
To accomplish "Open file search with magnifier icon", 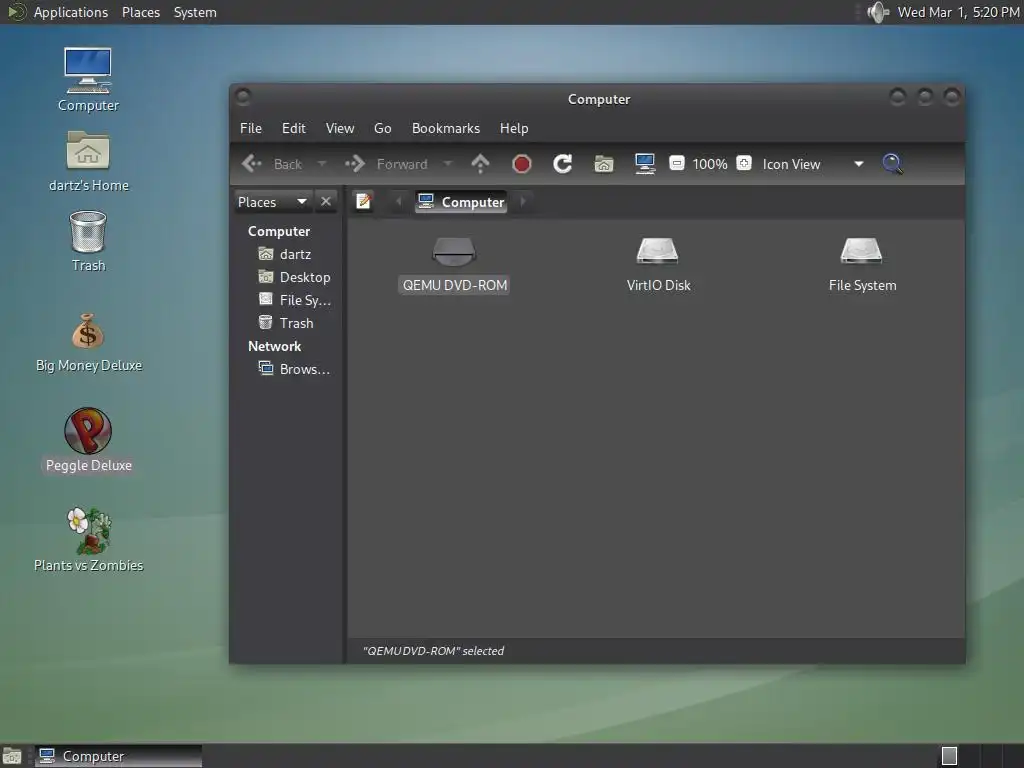I will coord(893,163).
